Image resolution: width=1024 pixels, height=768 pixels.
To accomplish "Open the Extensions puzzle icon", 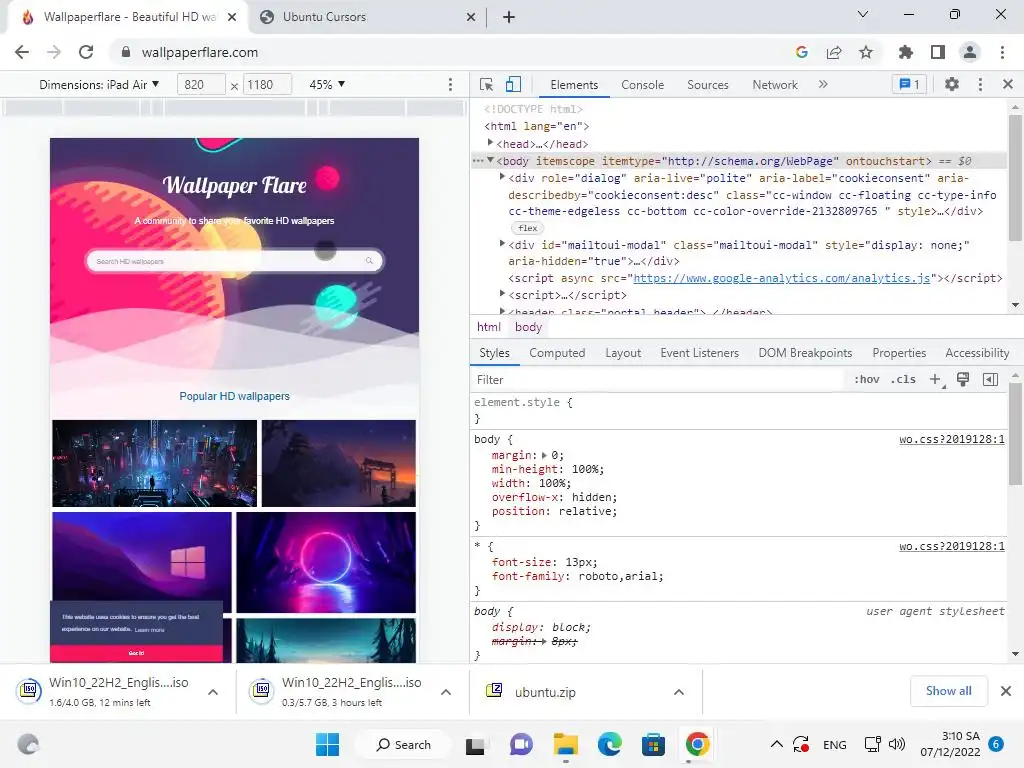I will [906, 52].
